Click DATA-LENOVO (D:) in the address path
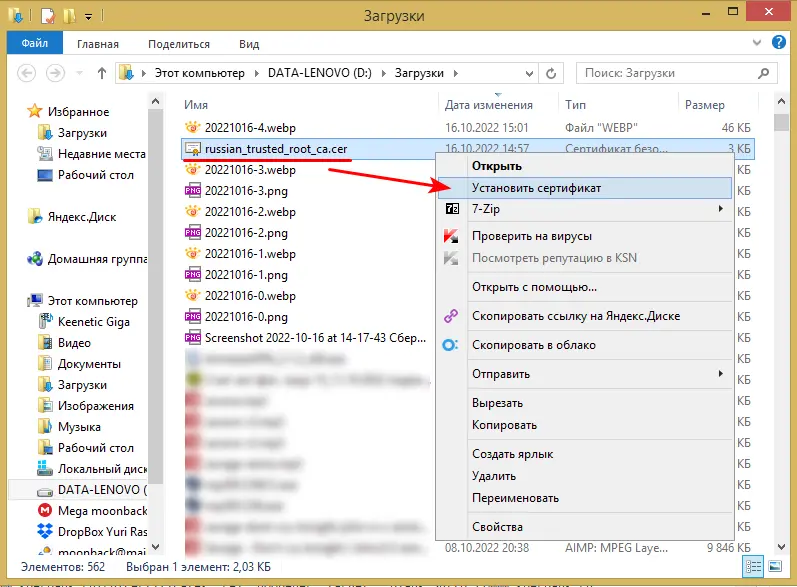The width and height of the screenshot is (797, 587). (x=320, y=73)
